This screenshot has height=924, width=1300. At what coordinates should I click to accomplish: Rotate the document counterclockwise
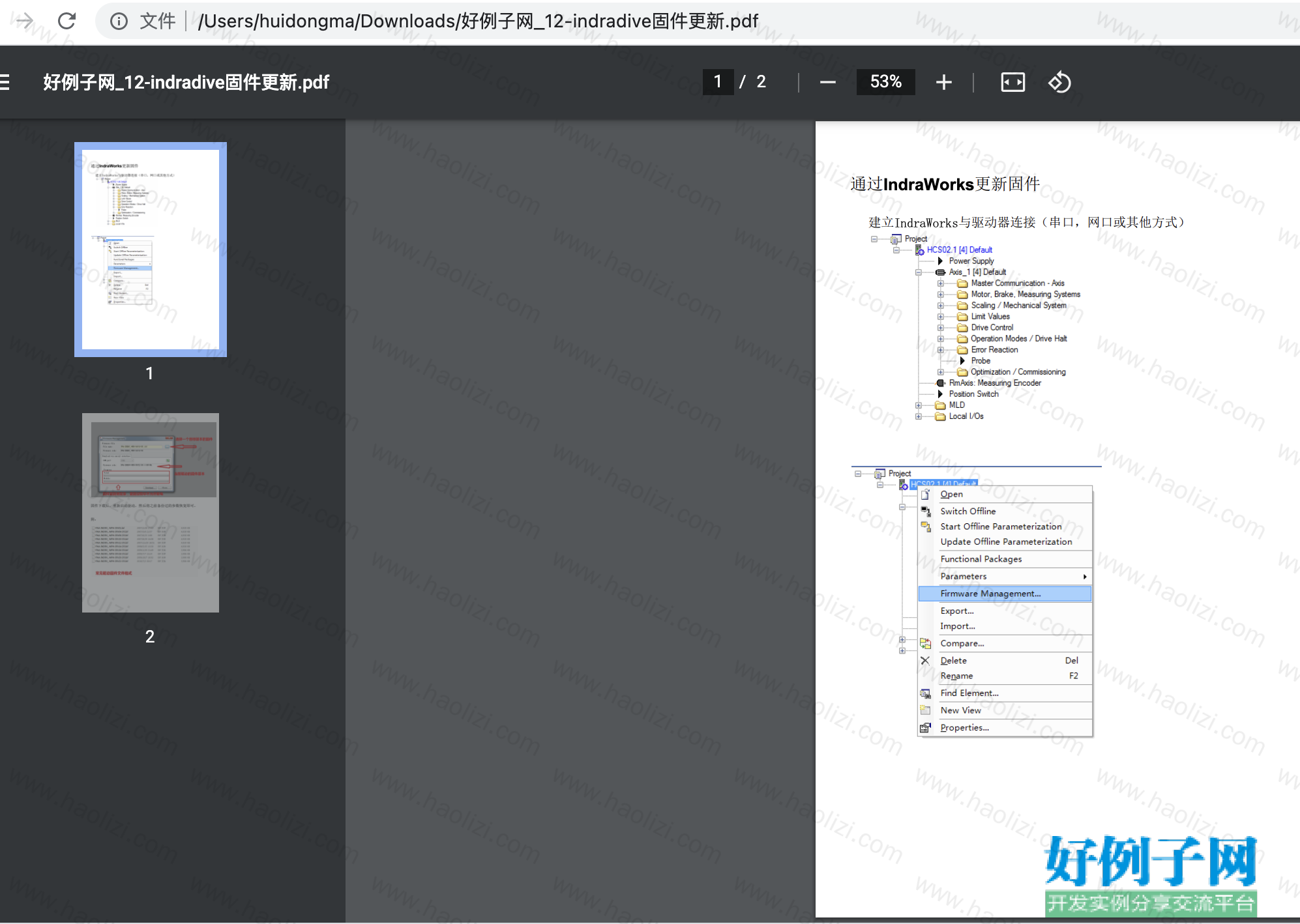click(1059, 82)
